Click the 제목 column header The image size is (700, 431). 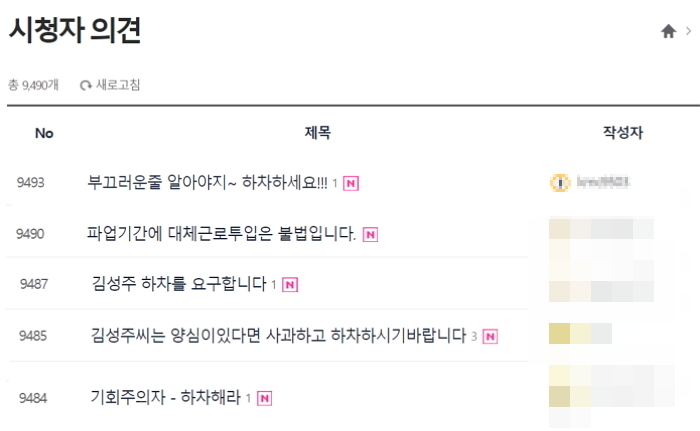pyautogui.click(x=317, y=133)
